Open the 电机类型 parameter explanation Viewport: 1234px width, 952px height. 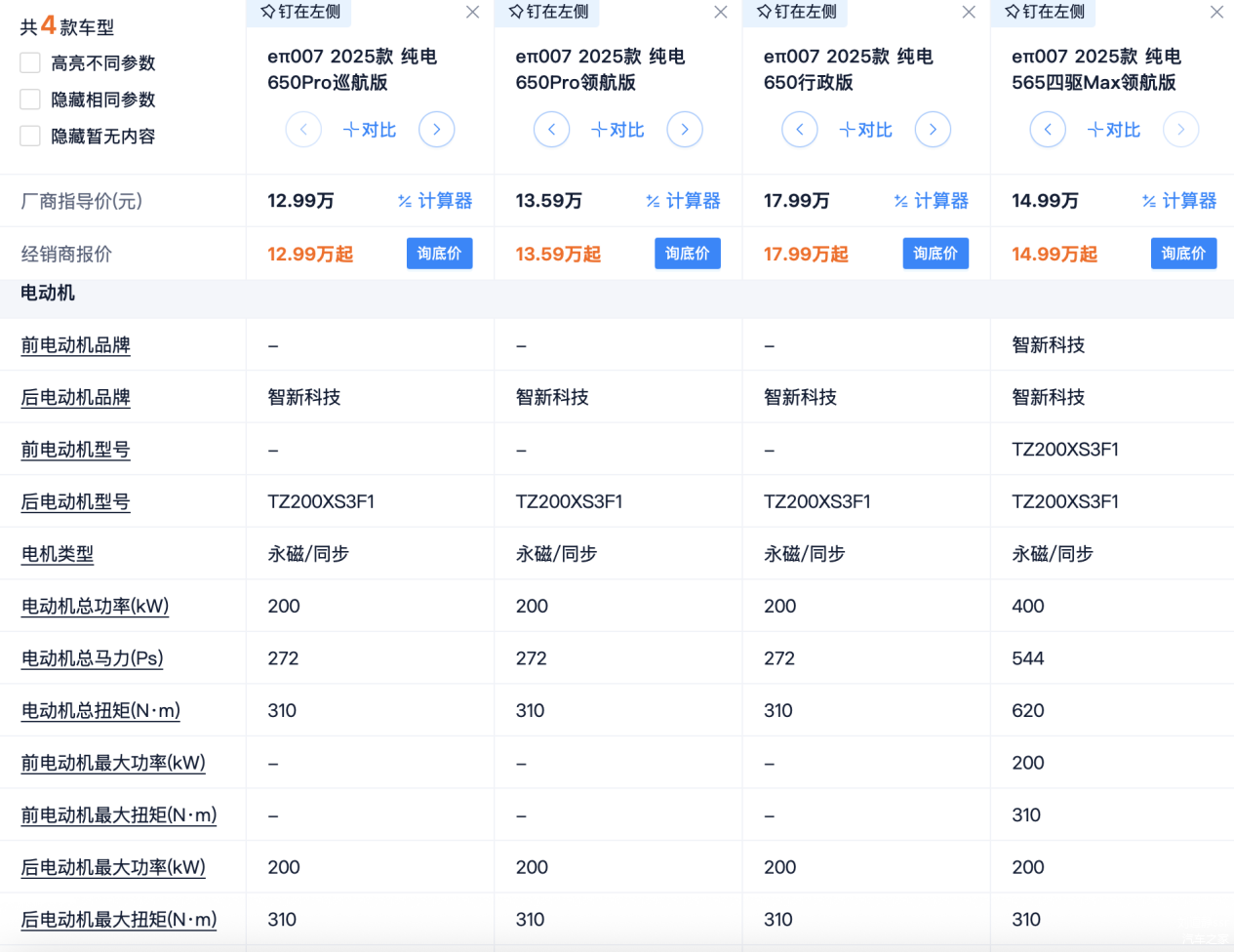tap(58, 554)
